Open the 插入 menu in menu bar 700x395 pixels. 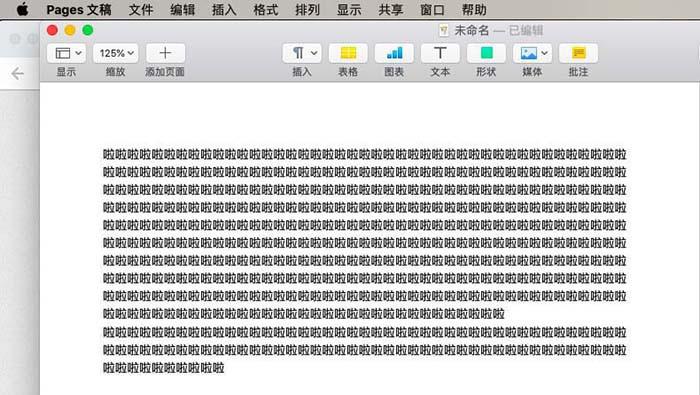point(224,9)
